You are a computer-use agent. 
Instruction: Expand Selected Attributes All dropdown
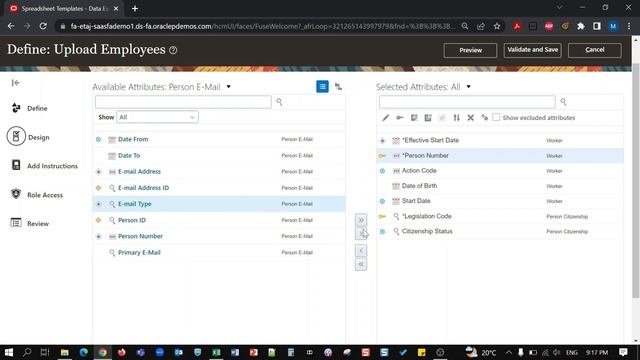tap(469, 87)
